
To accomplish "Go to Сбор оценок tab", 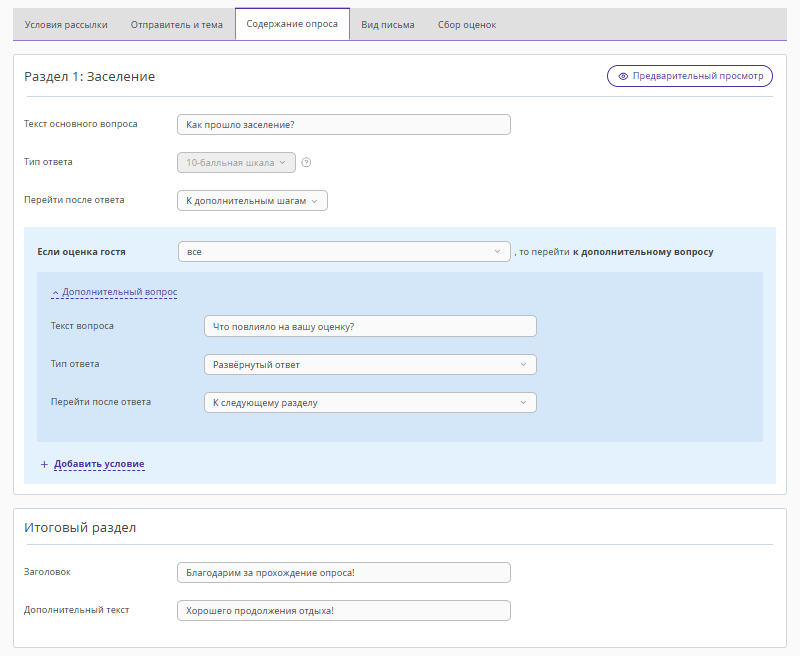I will point(466,24).
